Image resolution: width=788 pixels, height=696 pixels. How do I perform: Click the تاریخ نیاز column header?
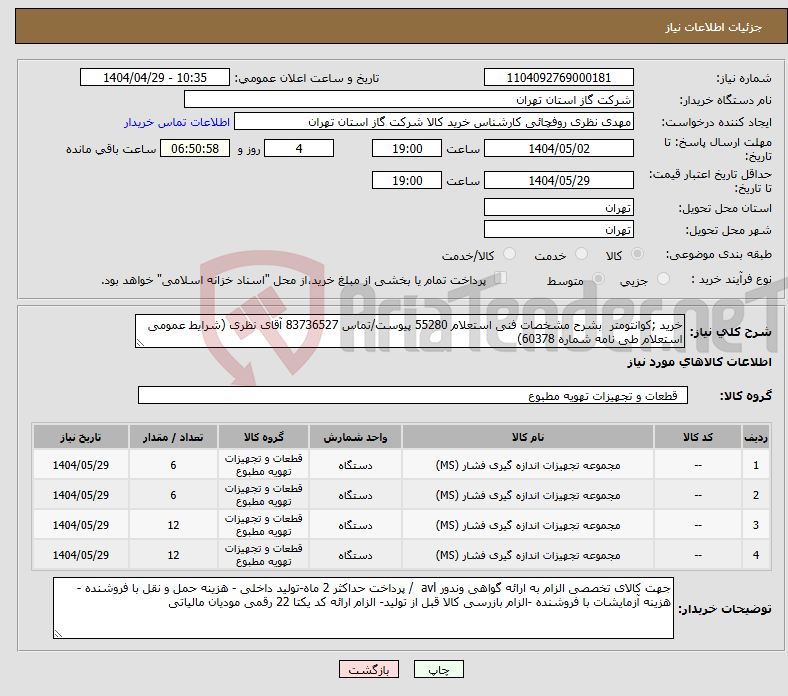coord(81,437)
